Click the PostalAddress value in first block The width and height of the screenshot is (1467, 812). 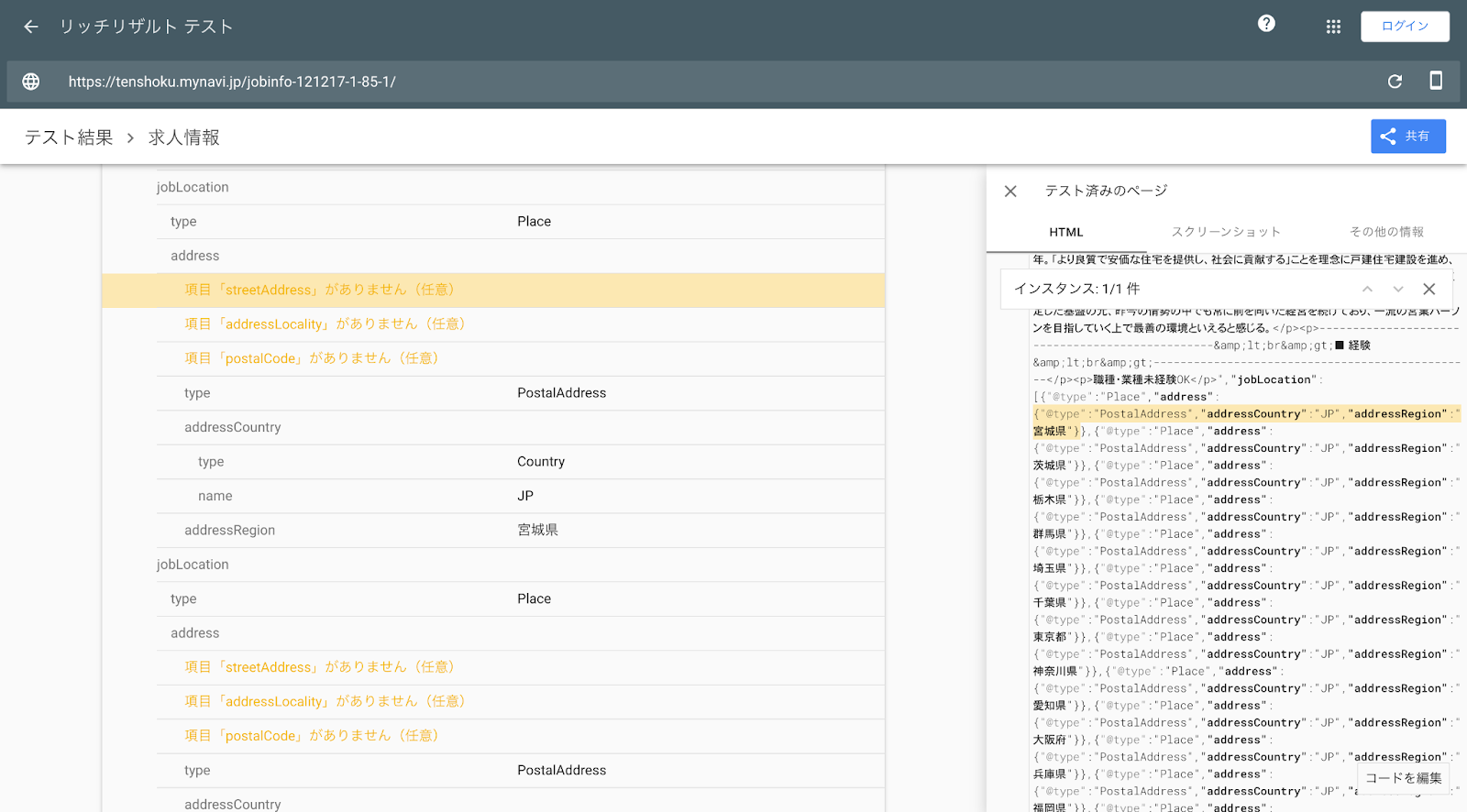pyautogui.click(x=561, y=393)
